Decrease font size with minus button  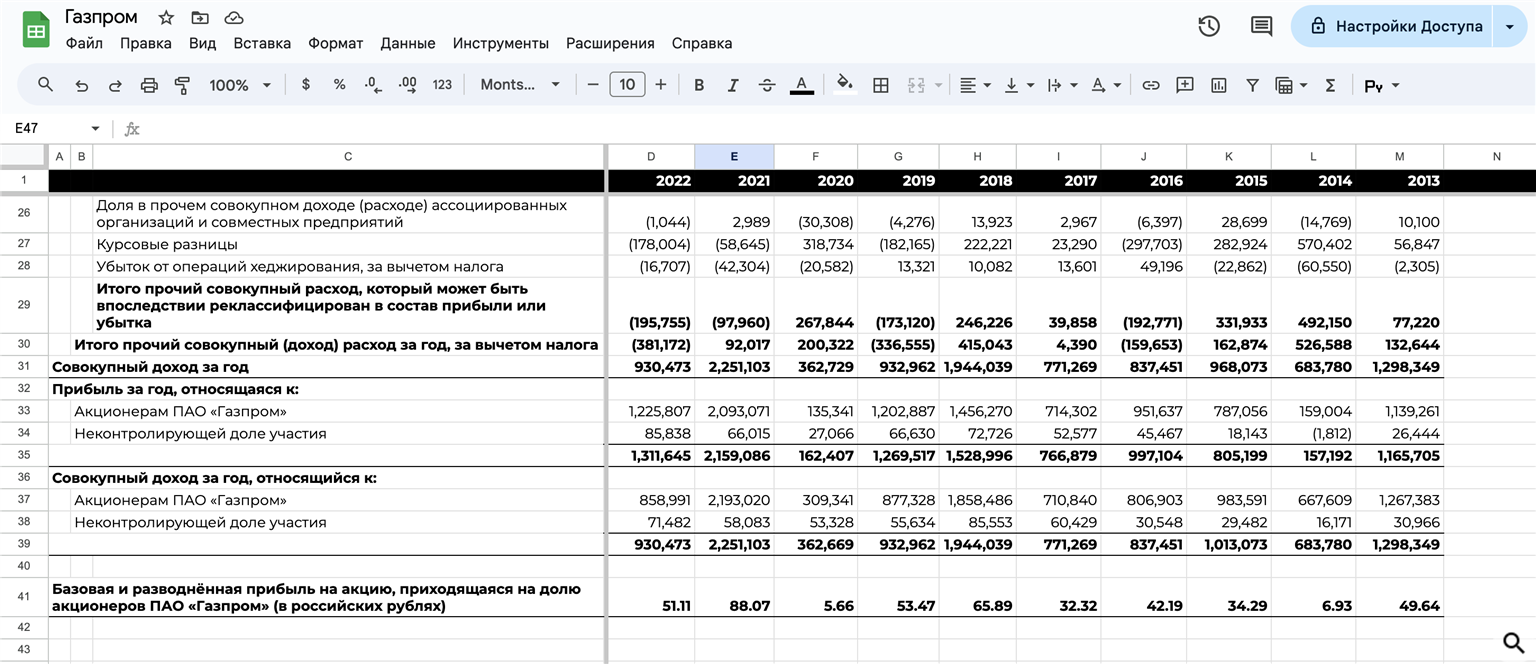pyautogui.click(x=593, y=85)
